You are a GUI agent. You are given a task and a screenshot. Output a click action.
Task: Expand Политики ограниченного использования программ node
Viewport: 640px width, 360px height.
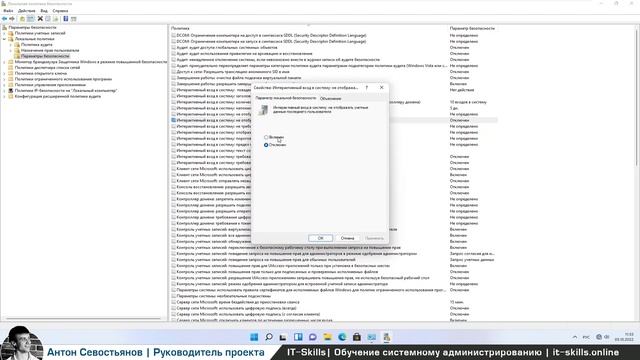4,79
